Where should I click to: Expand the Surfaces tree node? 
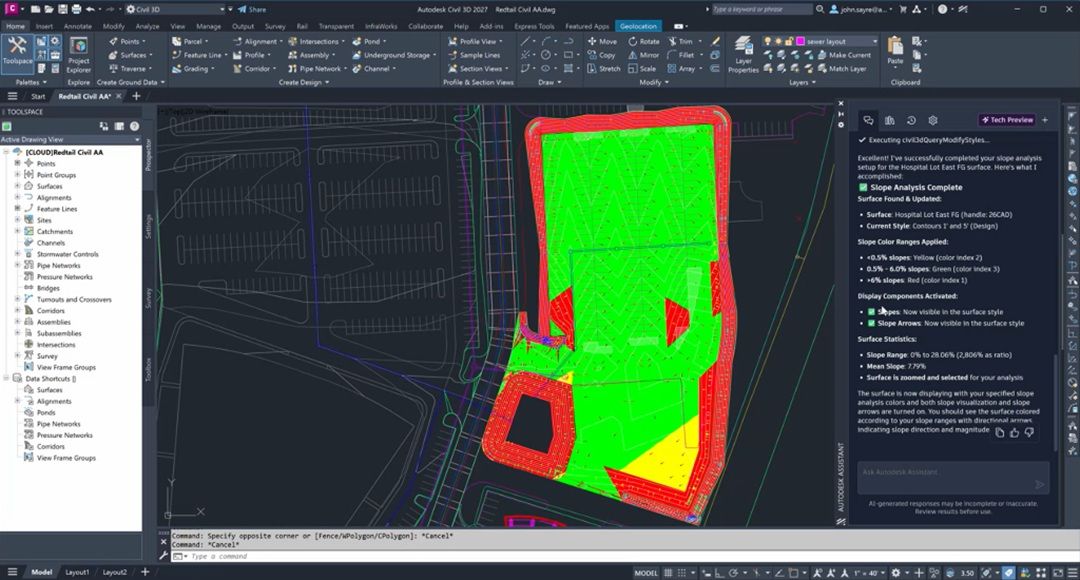pos(17,186)
